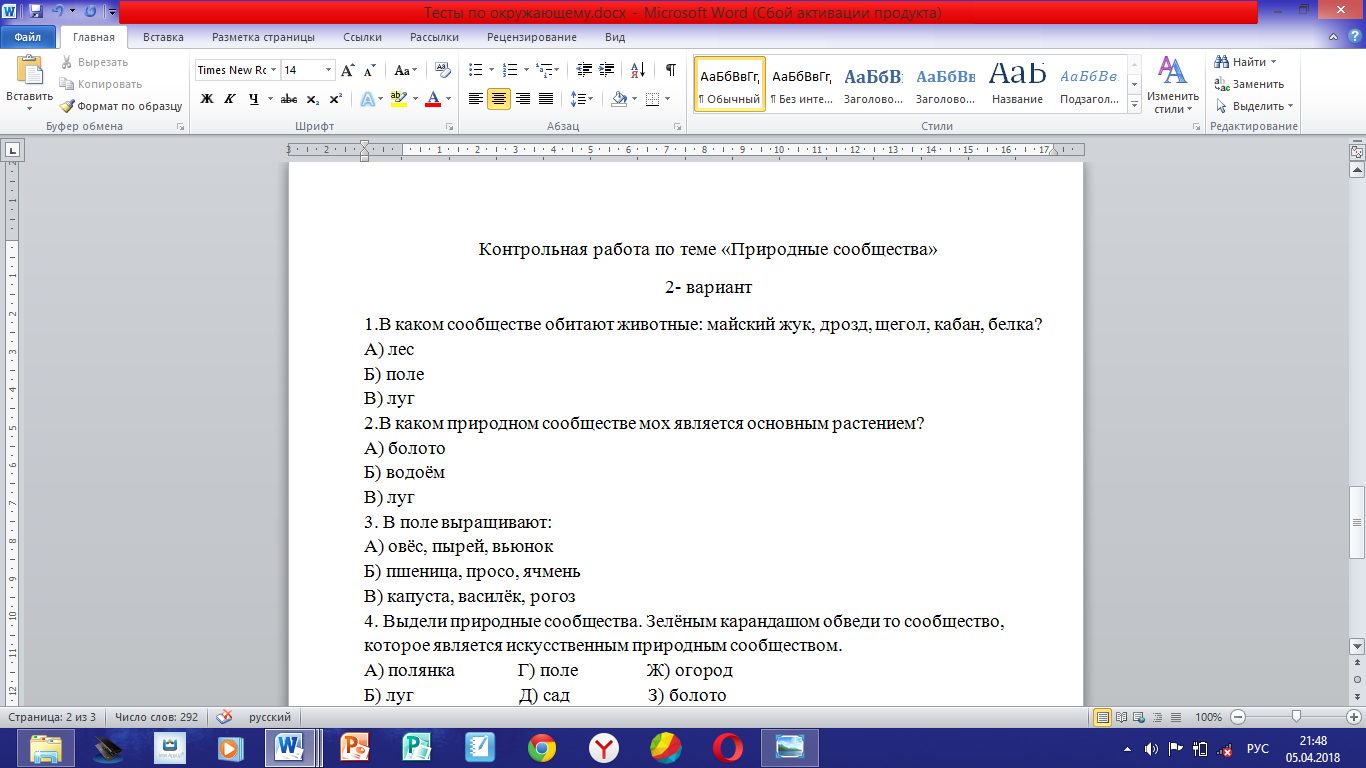Sort text alphabetically icon

click(637, 70)
